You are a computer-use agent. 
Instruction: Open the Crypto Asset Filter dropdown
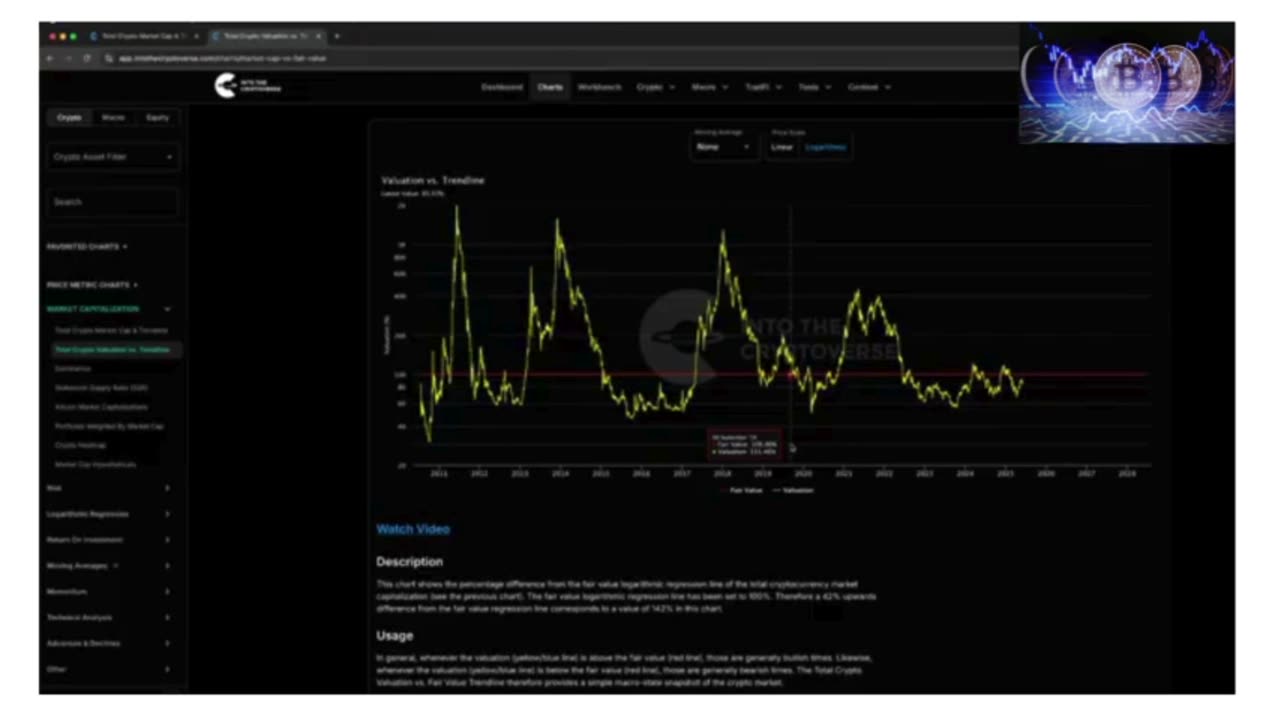(113, 157)
